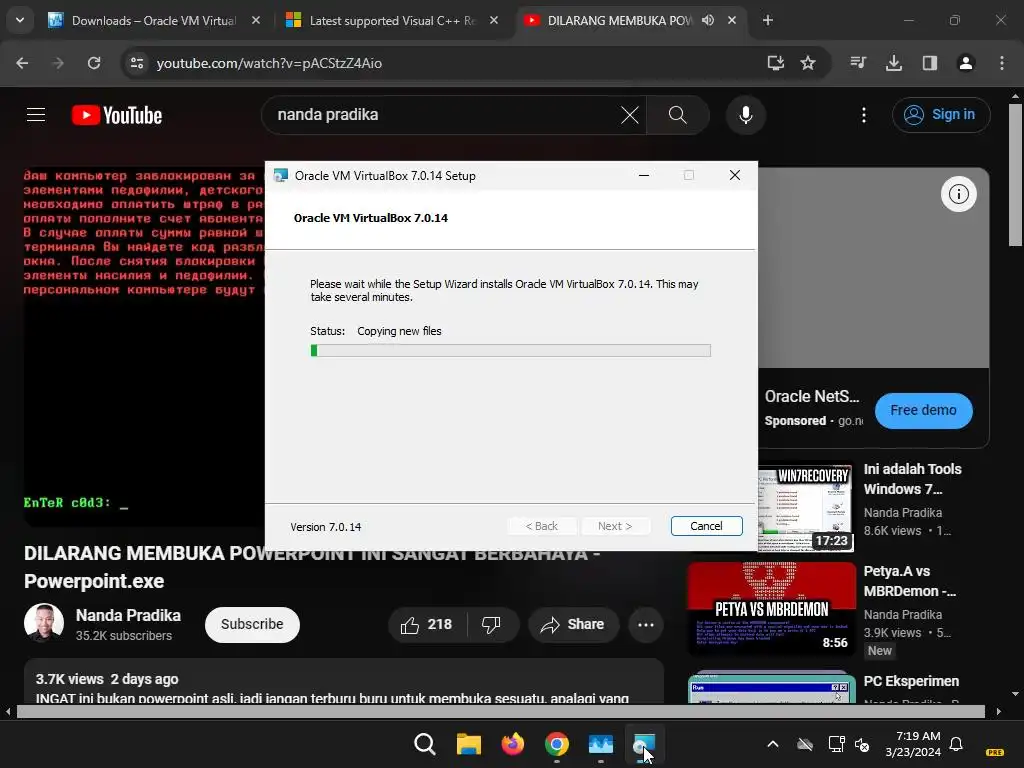Switch to the Downloads – Oracle VM VirtualBox tab

click(153, 20)
